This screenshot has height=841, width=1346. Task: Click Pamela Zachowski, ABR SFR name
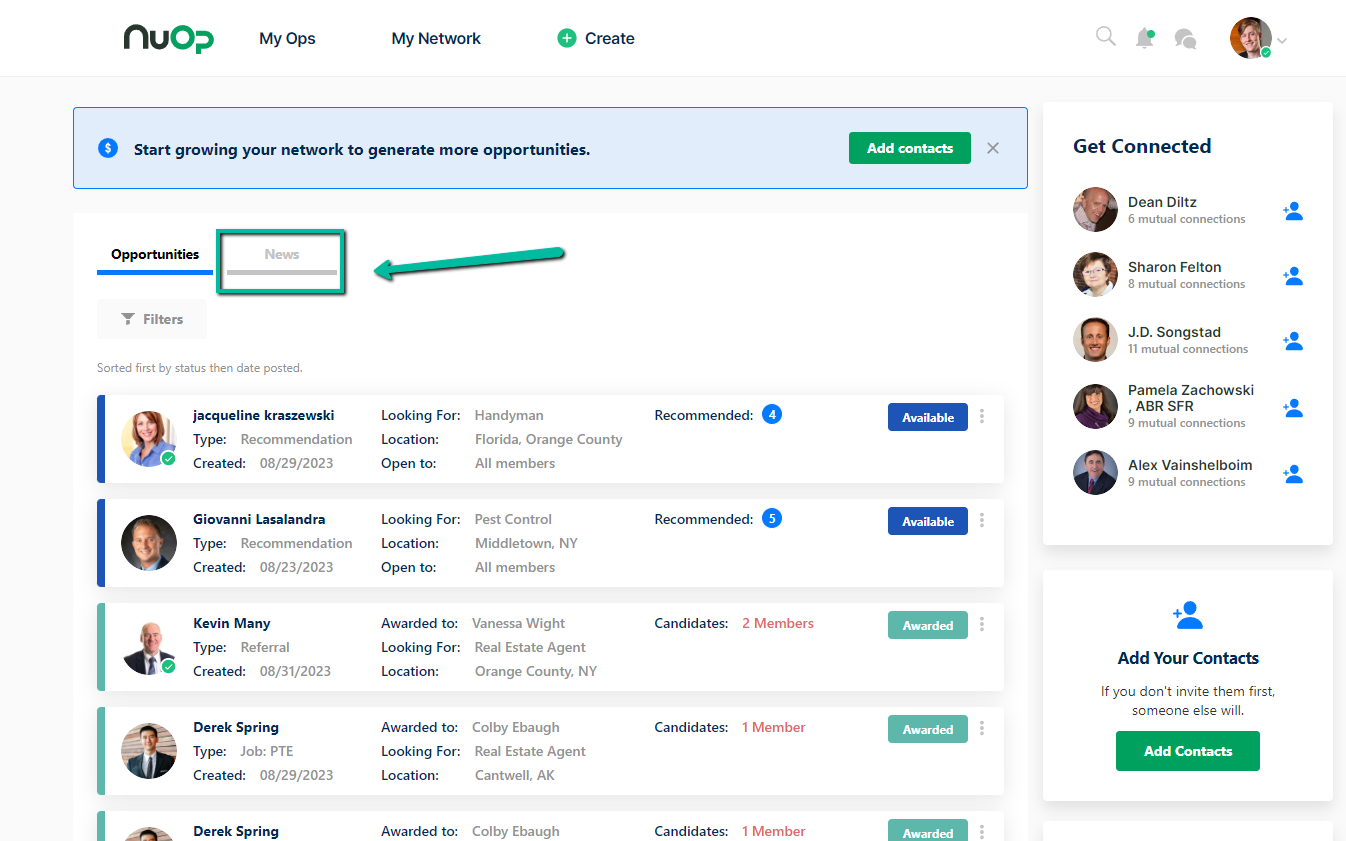[1191, 398]
